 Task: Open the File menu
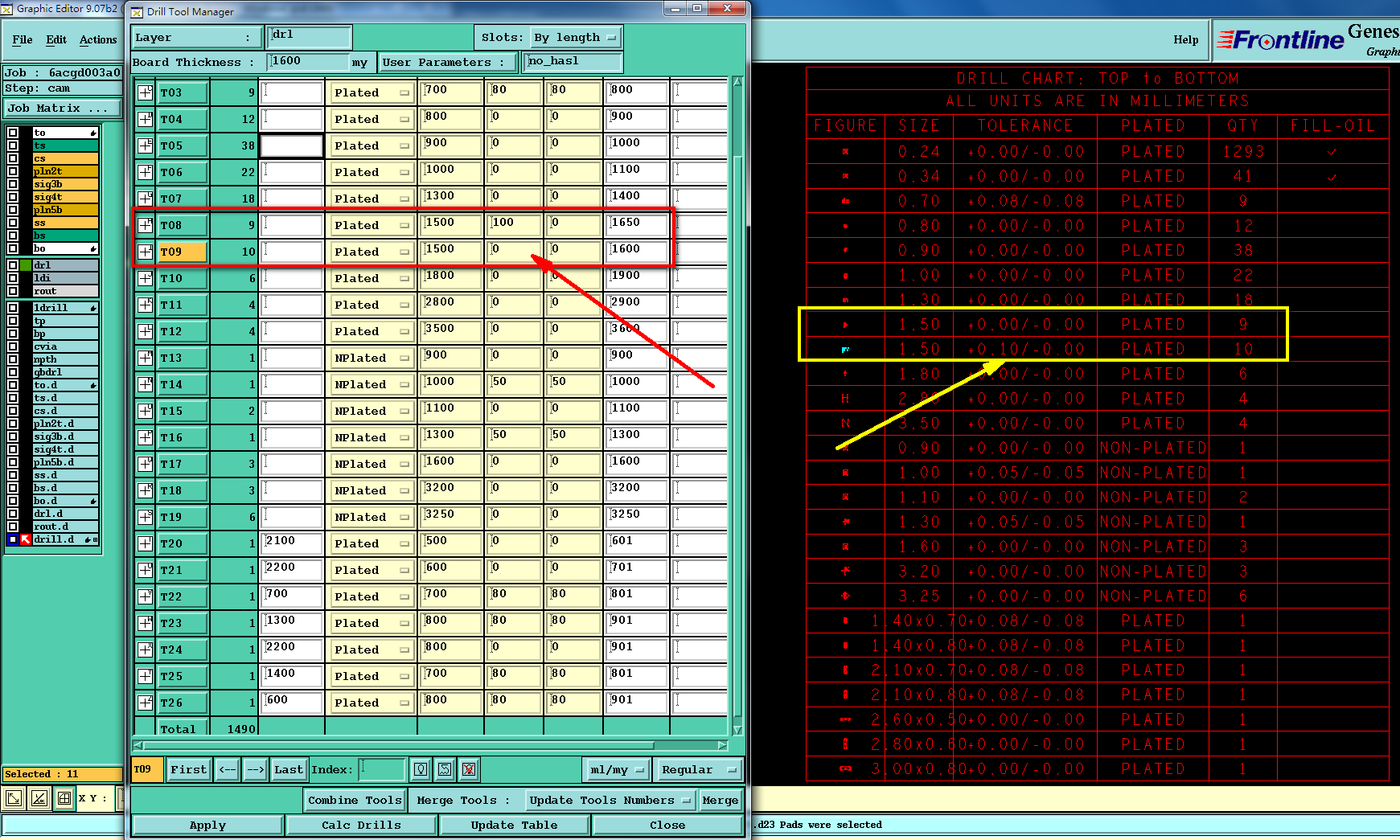pyautogui.click(x=23, y=39)
